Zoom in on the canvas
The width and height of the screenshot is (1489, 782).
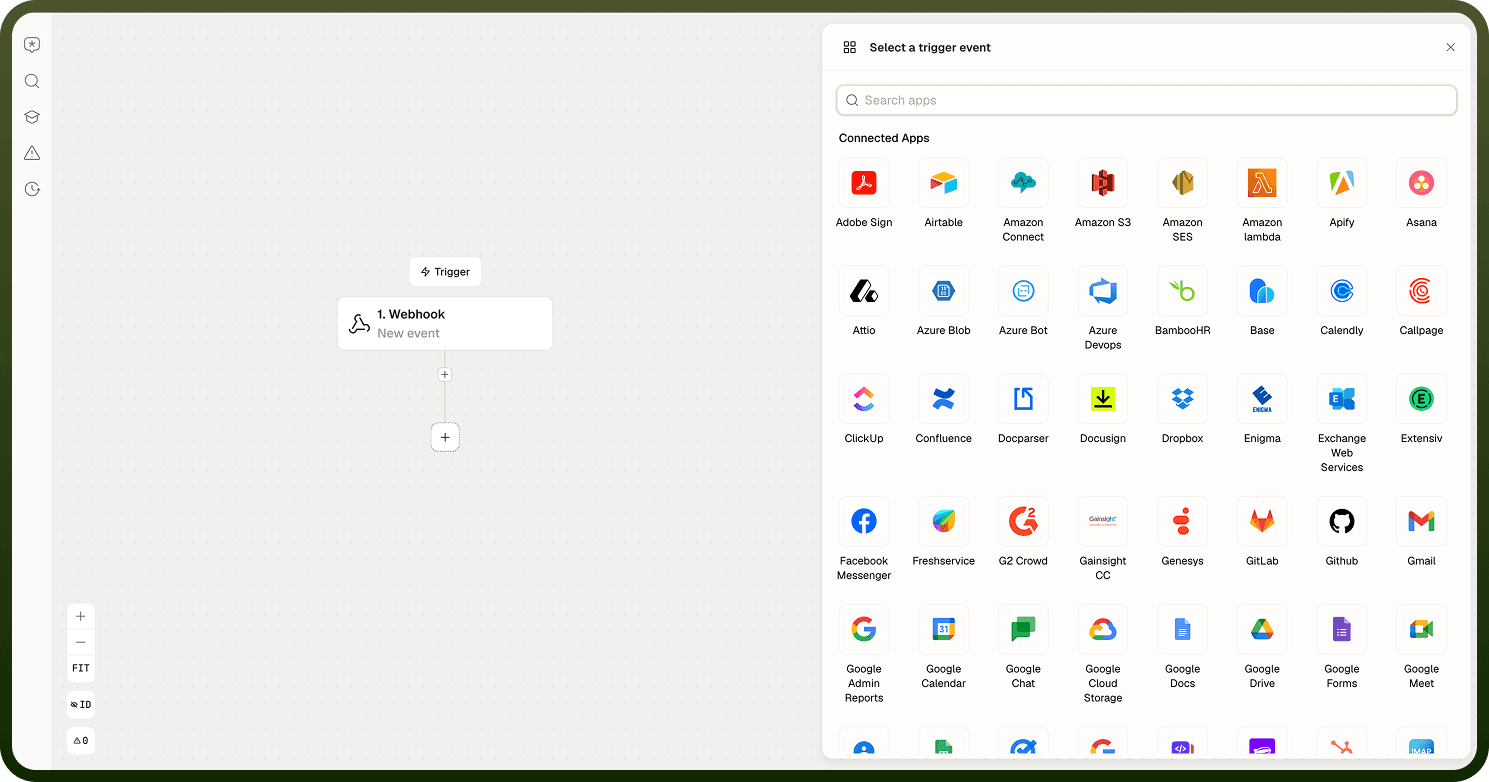tap(81, 616)
